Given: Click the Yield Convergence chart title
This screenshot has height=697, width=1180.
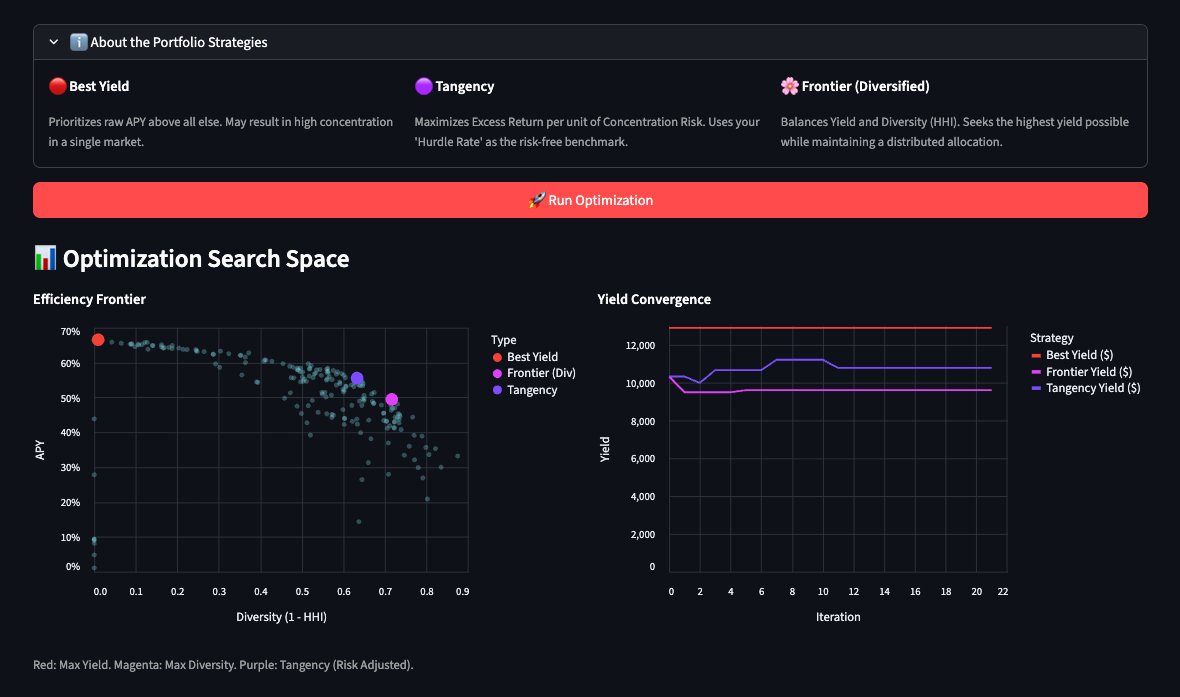Looking at the screenshot, I should point(654,299).
